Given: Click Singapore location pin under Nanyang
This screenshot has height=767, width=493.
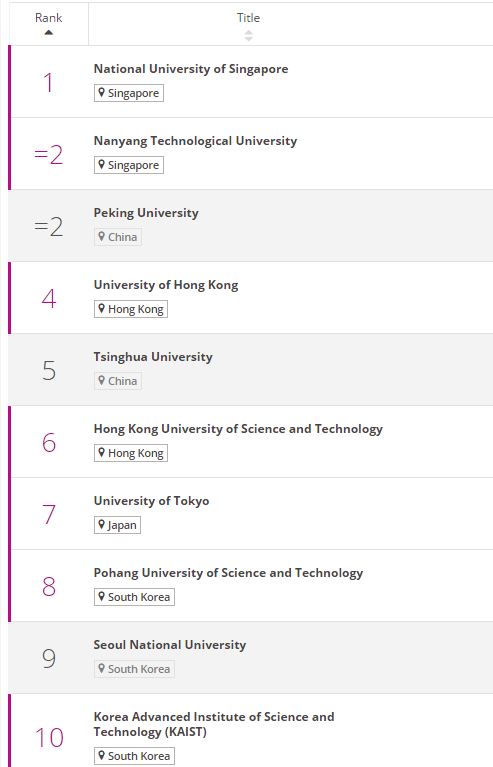Looking at the screenshot, I should point(101,164).
